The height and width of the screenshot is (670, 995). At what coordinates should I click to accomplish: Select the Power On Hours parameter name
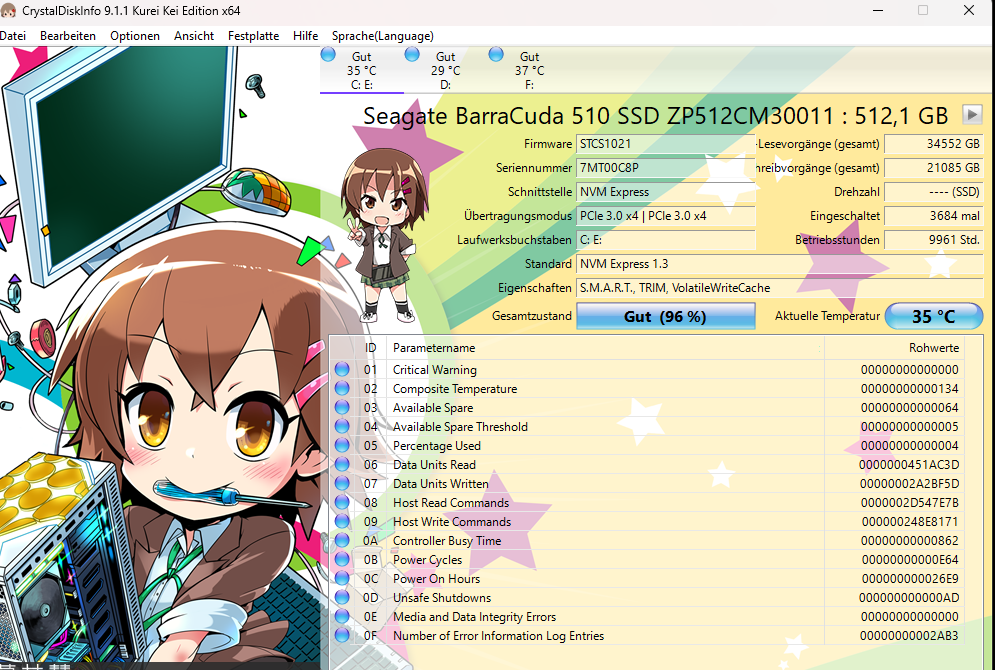click(437, 579)
